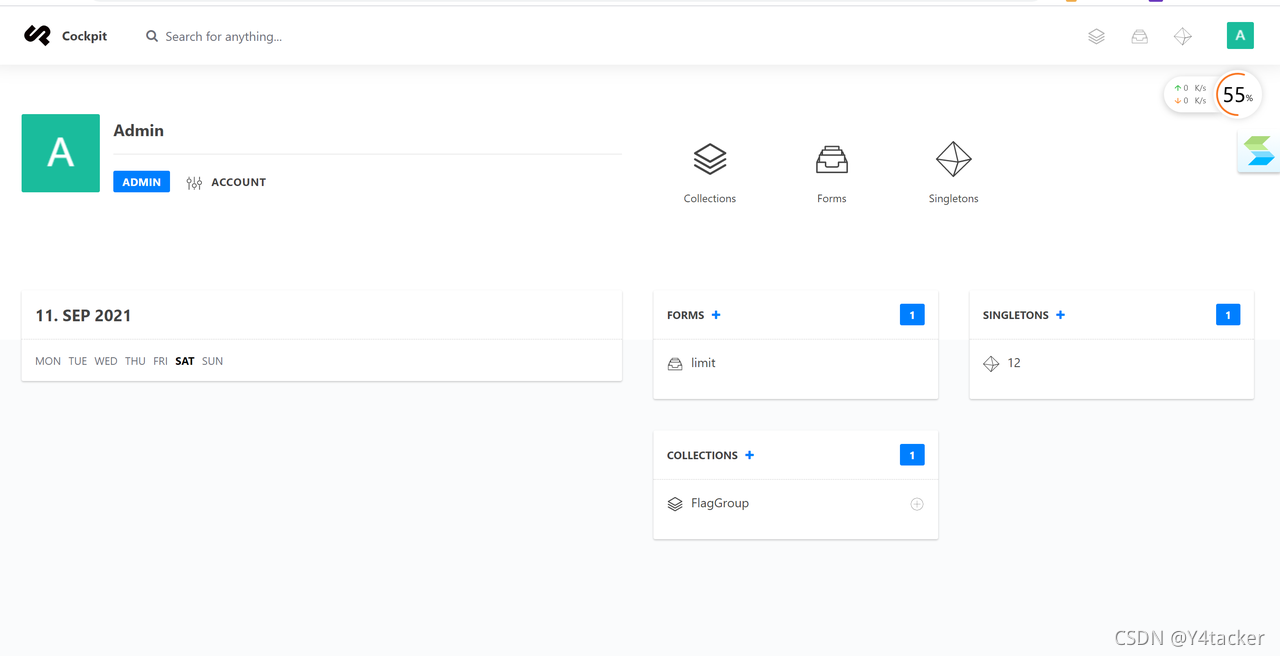Screen dimensions: 1280x656
Task: Add an entry to FlagGroup via circled plus
Action: pos(917,504)
